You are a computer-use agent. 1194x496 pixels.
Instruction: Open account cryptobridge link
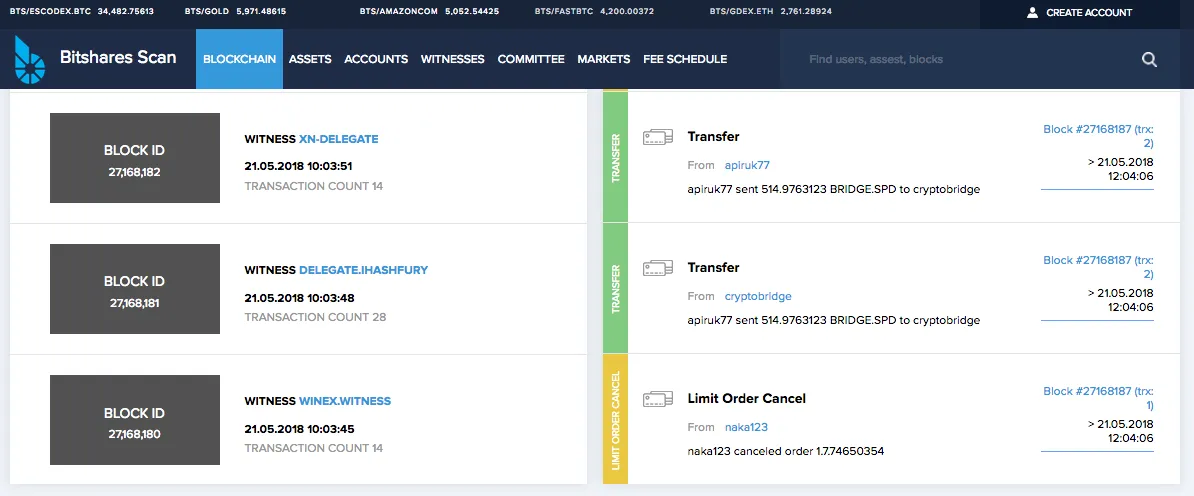point(758,296)
